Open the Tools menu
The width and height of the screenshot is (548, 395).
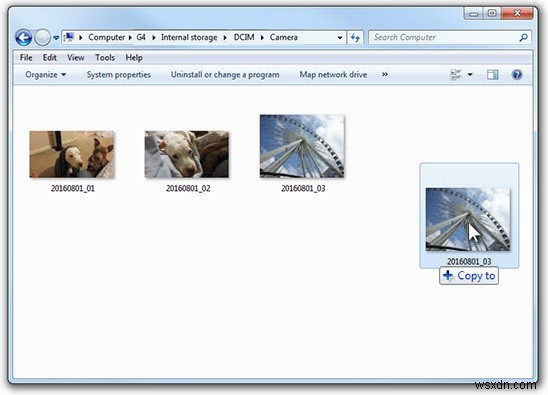pos(105,58)
